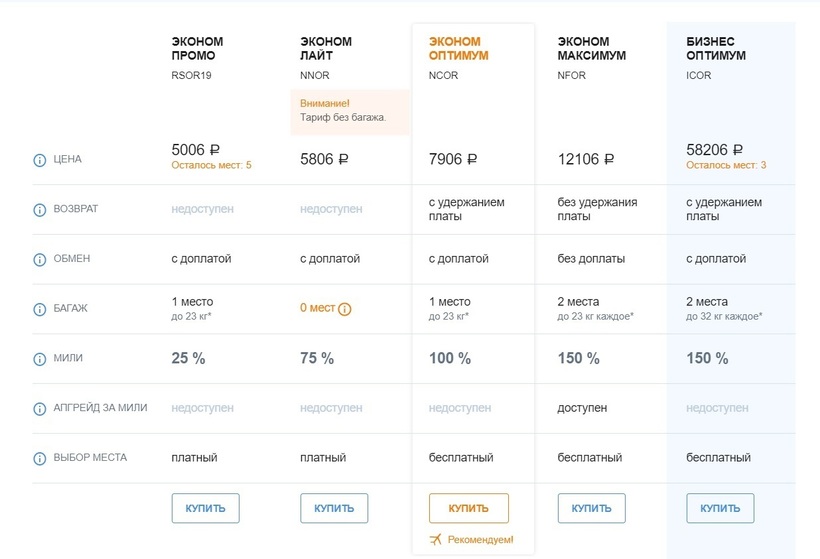The width and height of the screenshot is (820, 559).
Task: Click orange info icon next to 0 мест
Action: pos(345,309)
